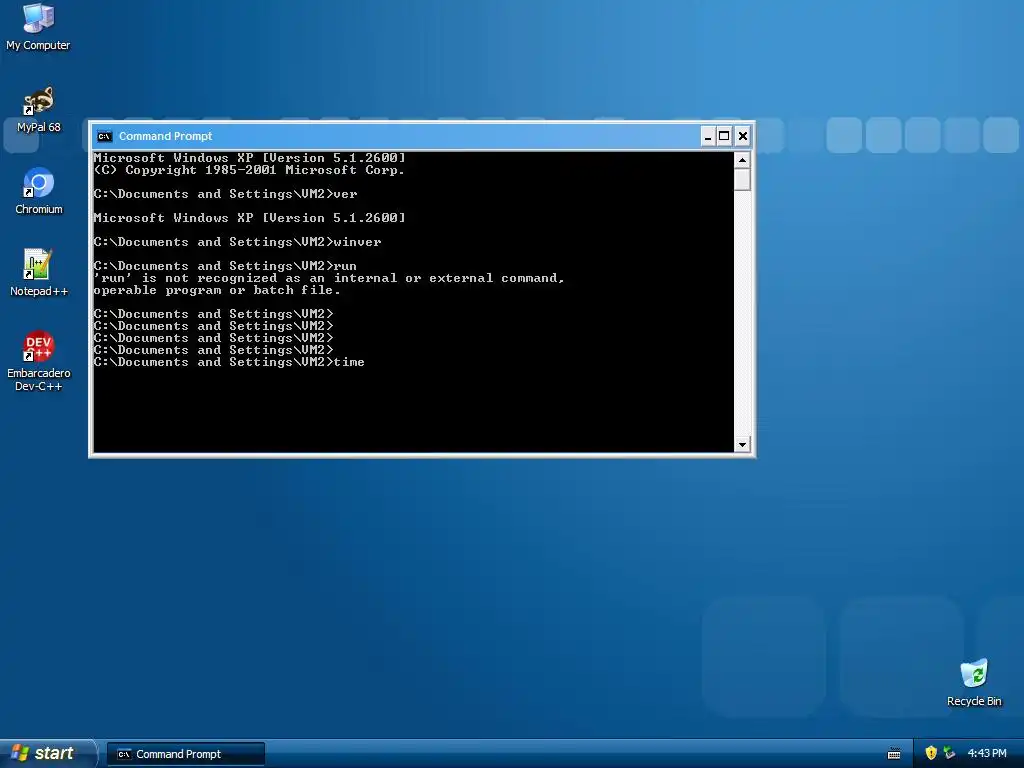Click the console scrollbar up arrow
The height and width of the screenshot is (768, 1024).
pyautogui.click(x=742, y=159)
